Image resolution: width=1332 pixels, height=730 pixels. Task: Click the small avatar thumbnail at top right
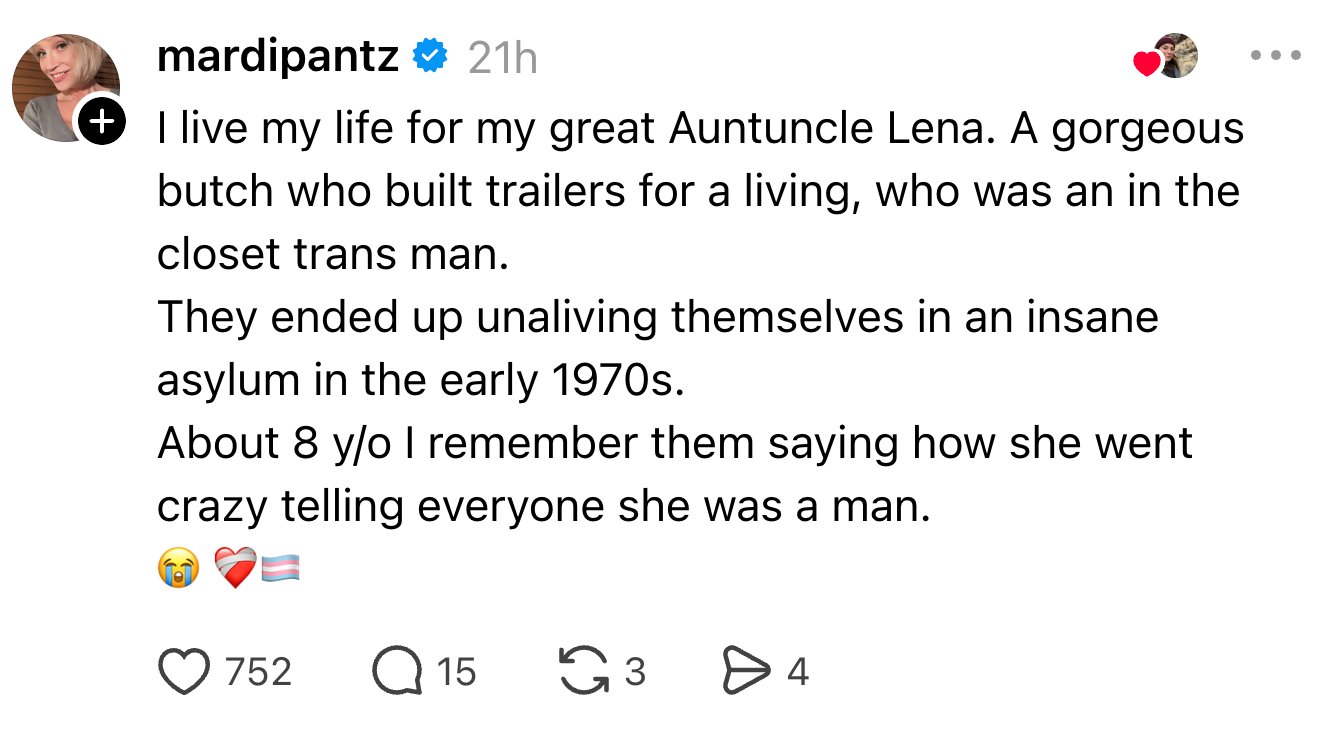[x=1176, y=56]
